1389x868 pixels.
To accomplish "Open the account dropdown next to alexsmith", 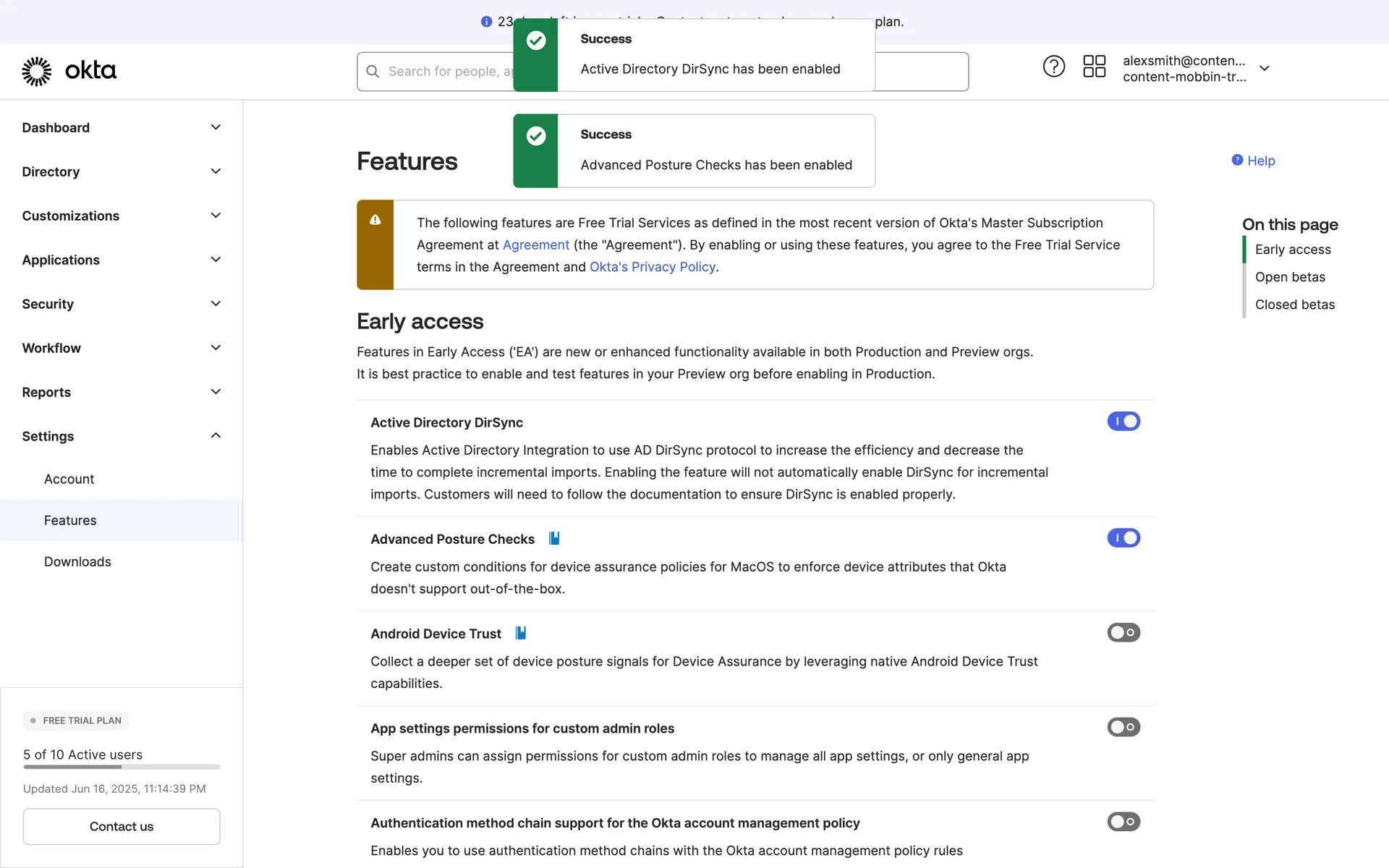I will click(1264, 68).
